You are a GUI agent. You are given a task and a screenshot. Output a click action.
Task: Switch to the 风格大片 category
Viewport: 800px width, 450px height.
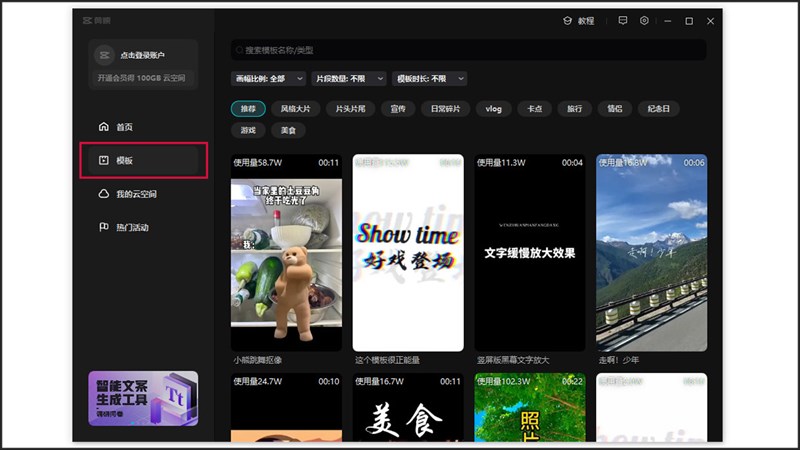tap(297, 108)
